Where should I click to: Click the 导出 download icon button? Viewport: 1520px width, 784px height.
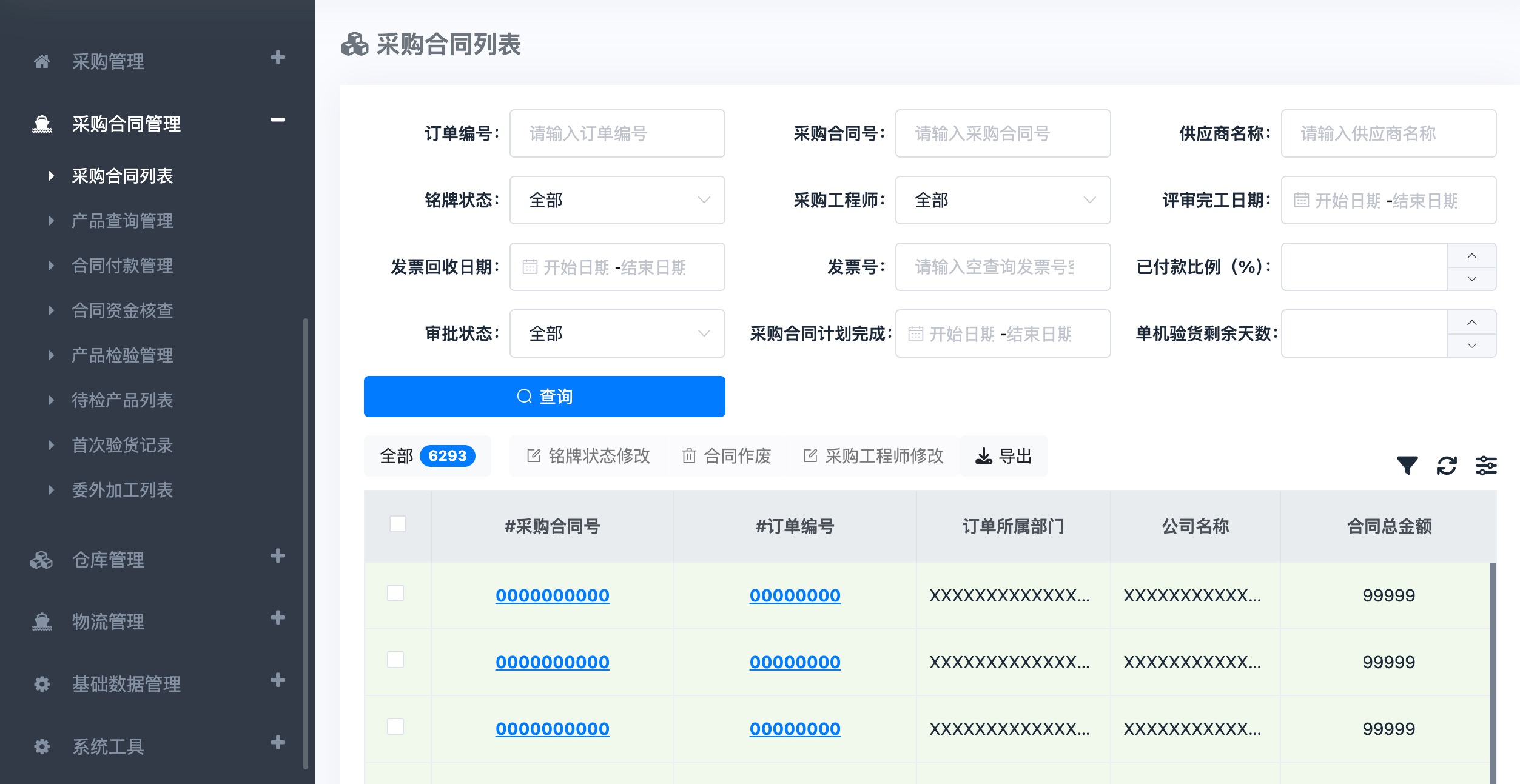pyautogui.click(x=1003, y=456)
